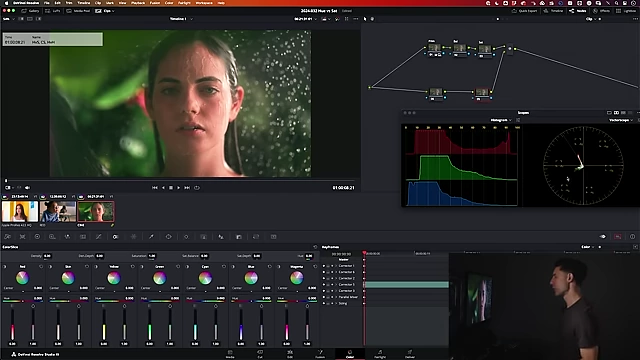Toggle the Red vector on or off
The image size is (640, 360).
click(5, 267)
